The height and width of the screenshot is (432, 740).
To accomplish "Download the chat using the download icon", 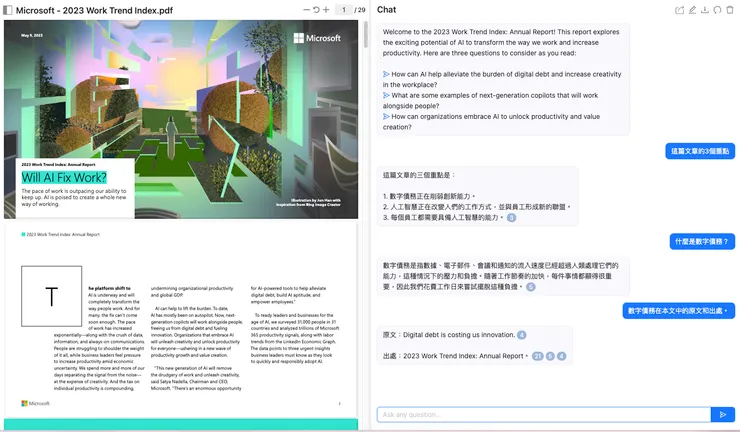I will click(x=705, y=10).
